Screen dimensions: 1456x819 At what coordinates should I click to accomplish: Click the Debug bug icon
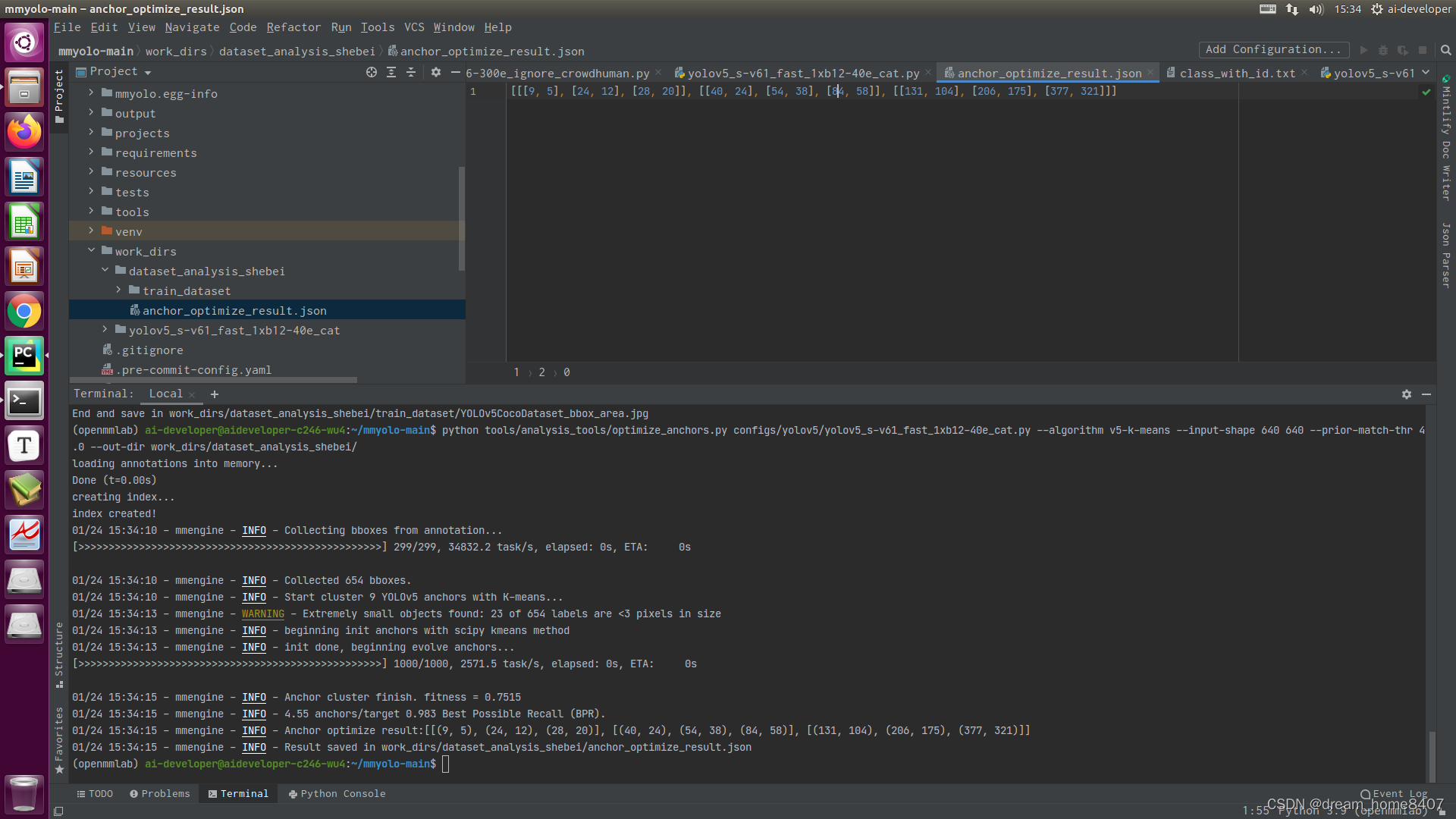[1383, 50]
